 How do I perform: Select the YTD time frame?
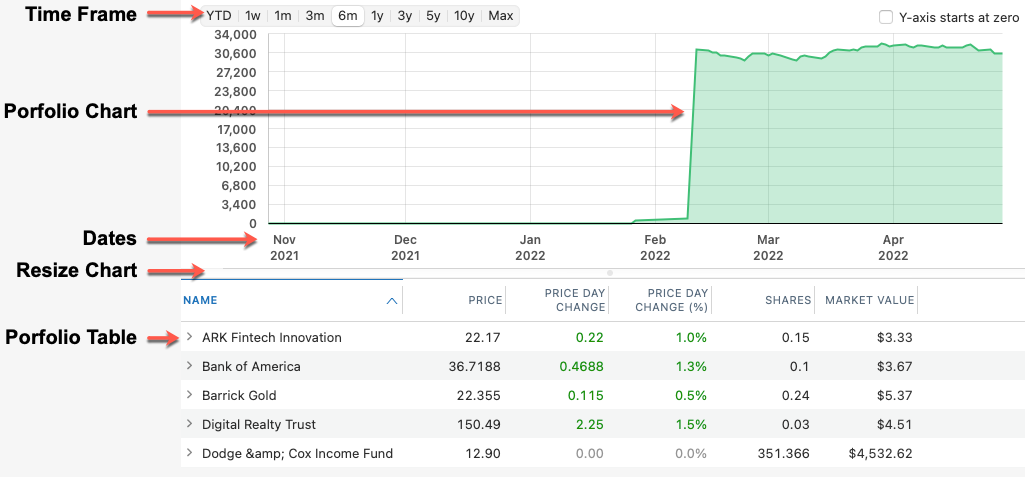221,16
